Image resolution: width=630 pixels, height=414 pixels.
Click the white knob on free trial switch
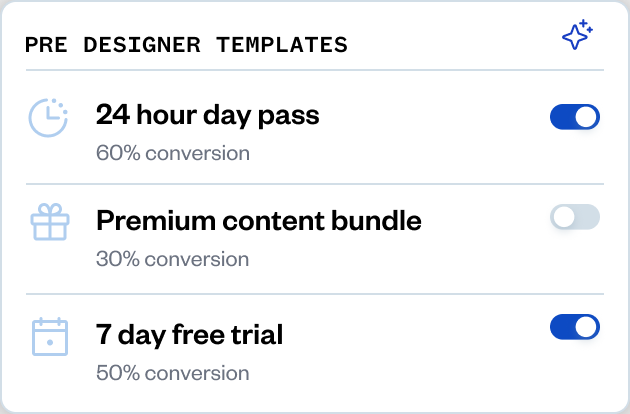pyautogui.click(x=587, y=327)
